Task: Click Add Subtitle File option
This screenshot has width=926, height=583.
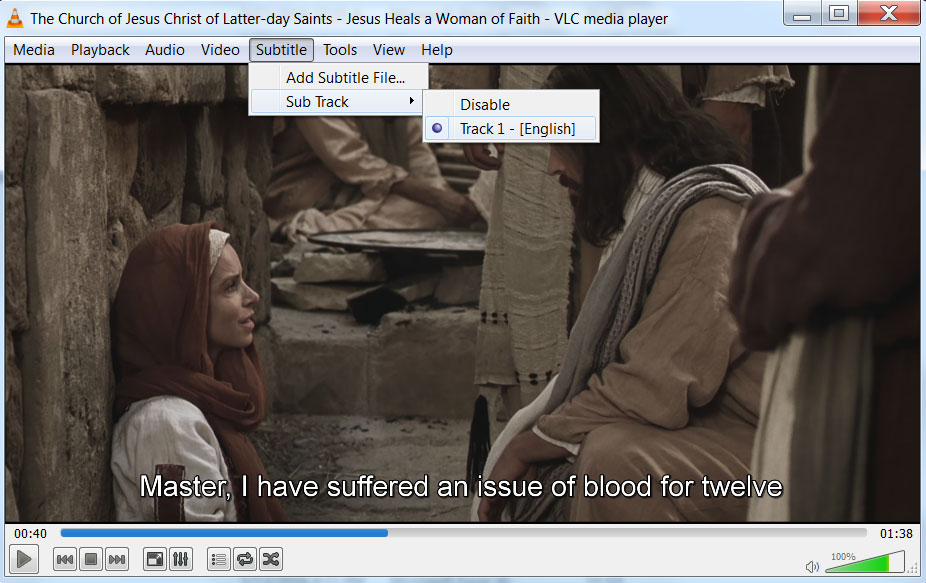Action: click(344, 77)
